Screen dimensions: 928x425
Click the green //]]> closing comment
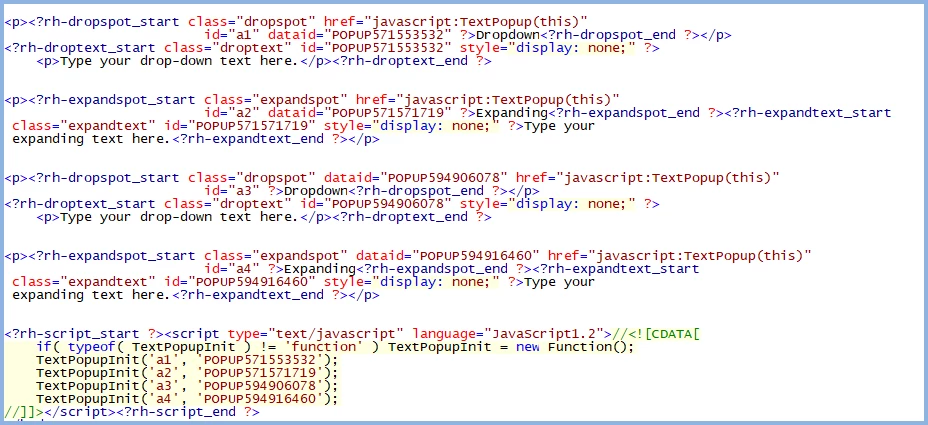pyautogui.click(x=24, y=412)
